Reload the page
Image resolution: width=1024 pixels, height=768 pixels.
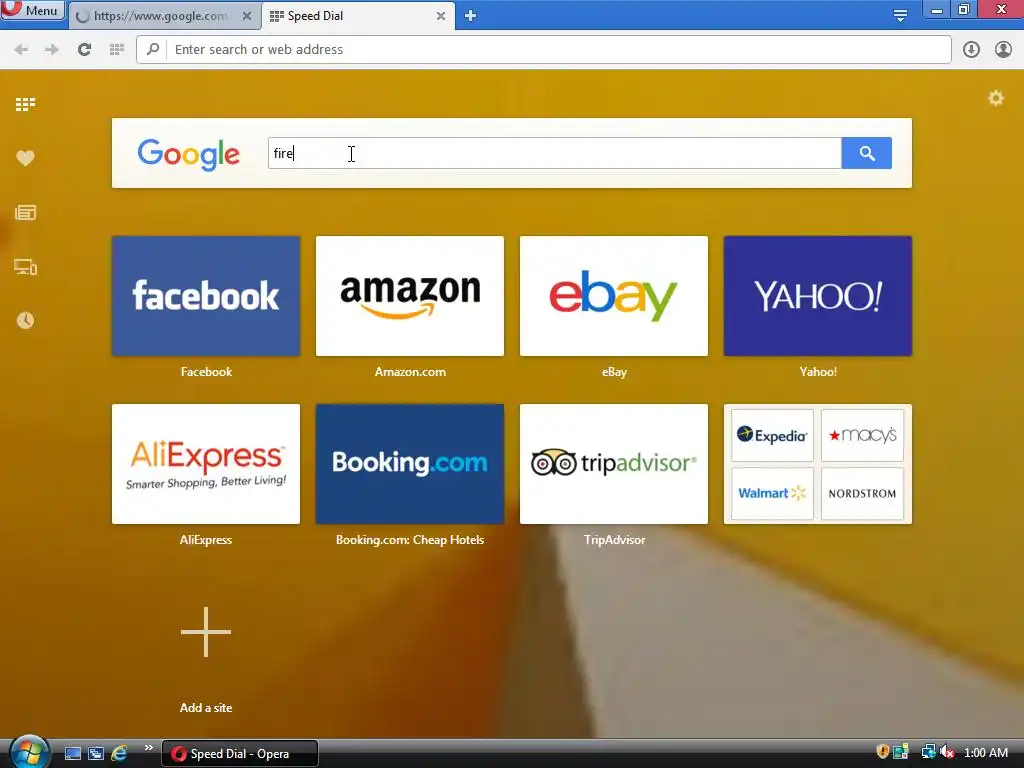click(x=84, y=50)
